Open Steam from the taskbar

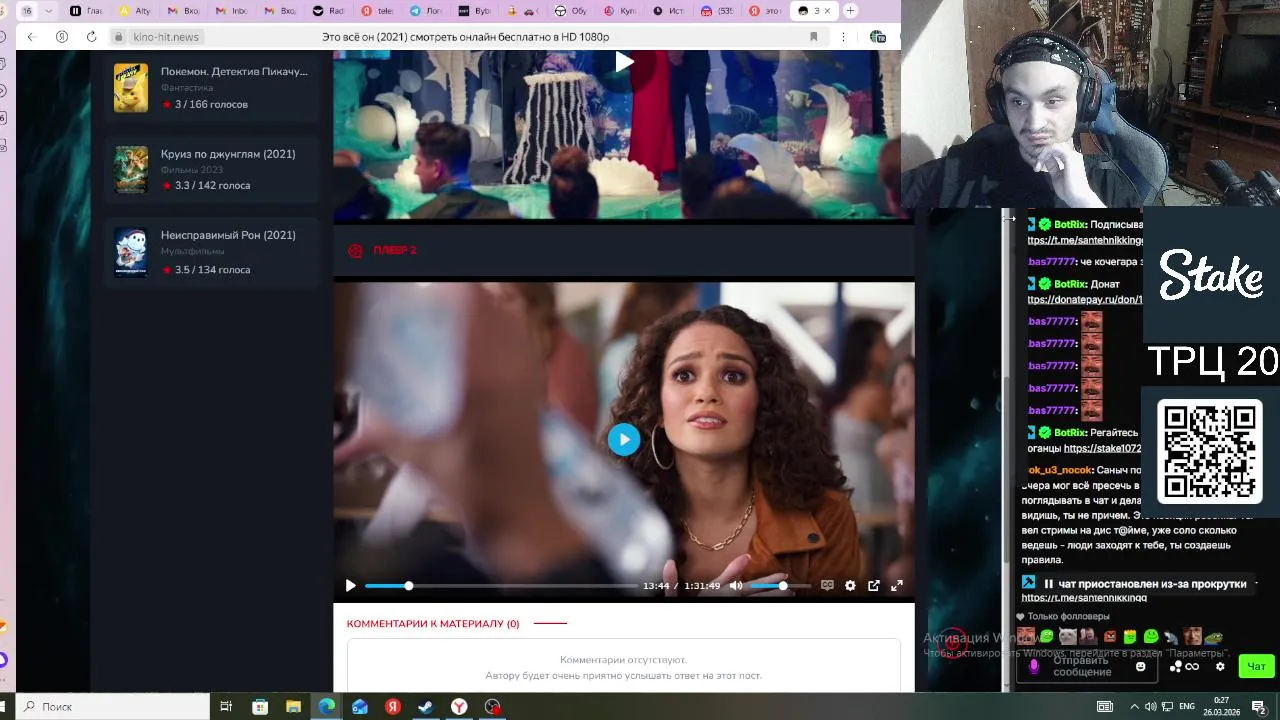click(x=426, y=706)
